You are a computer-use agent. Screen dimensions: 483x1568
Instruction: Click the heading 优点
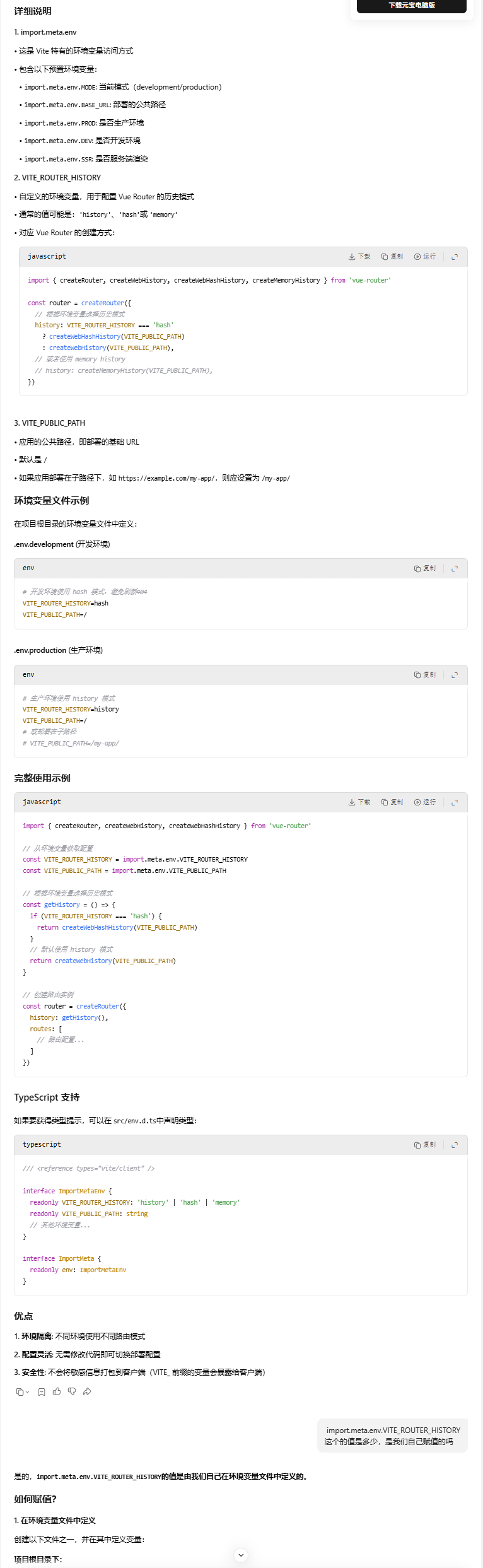click(23, 1316)
